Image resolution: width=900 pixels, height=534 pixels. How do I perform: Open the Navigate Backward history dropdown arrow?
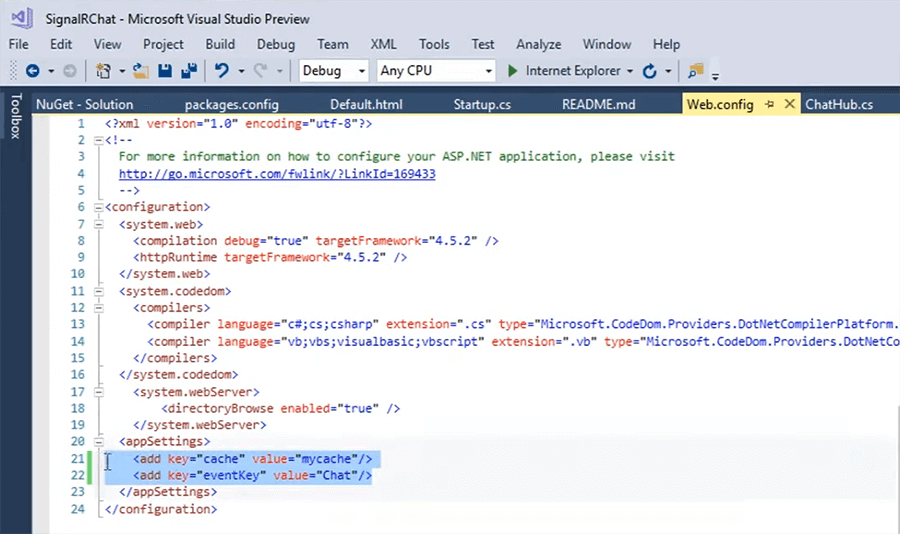click(x=51, y=71)
